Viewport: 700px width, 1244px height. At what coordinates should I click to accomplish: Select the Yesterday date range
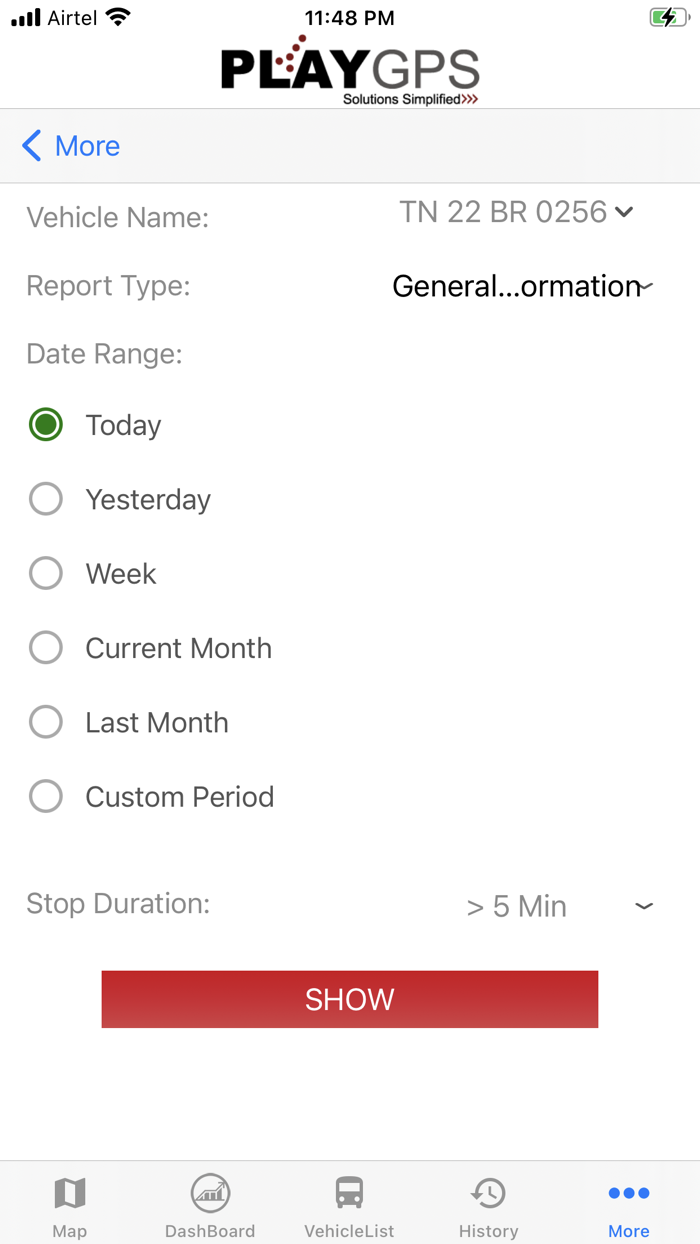[46, 499]
